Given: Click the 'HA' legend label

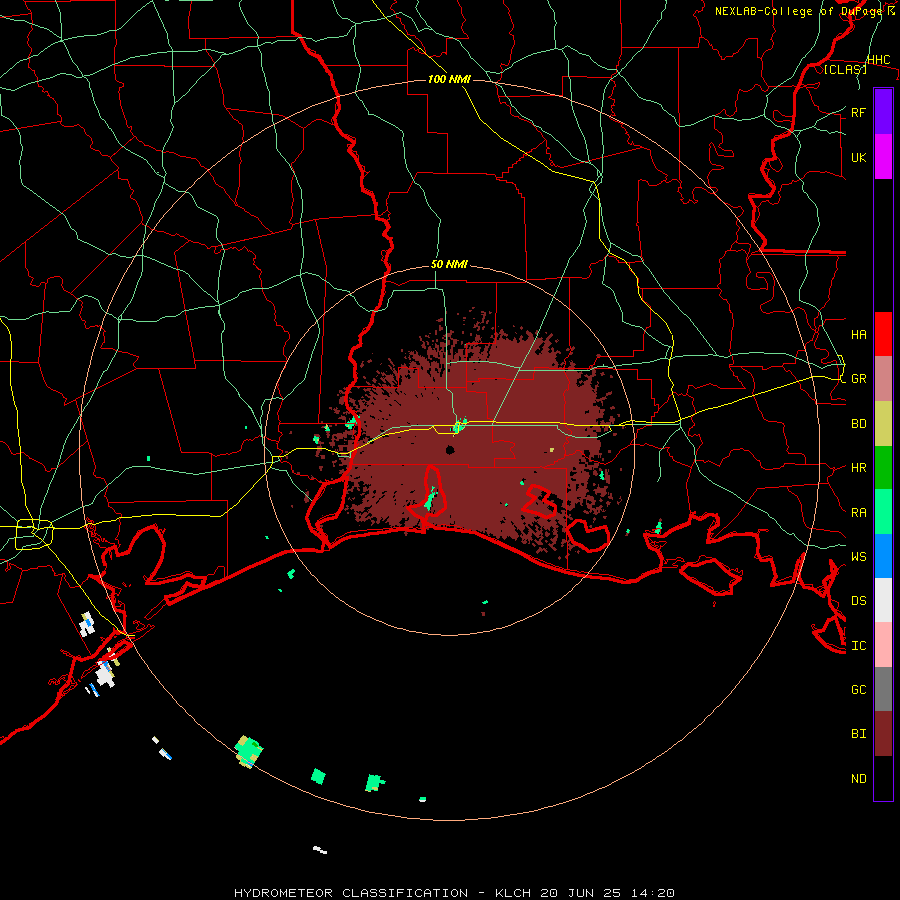Looking at the screenshot, I should (x=858, y=335).
